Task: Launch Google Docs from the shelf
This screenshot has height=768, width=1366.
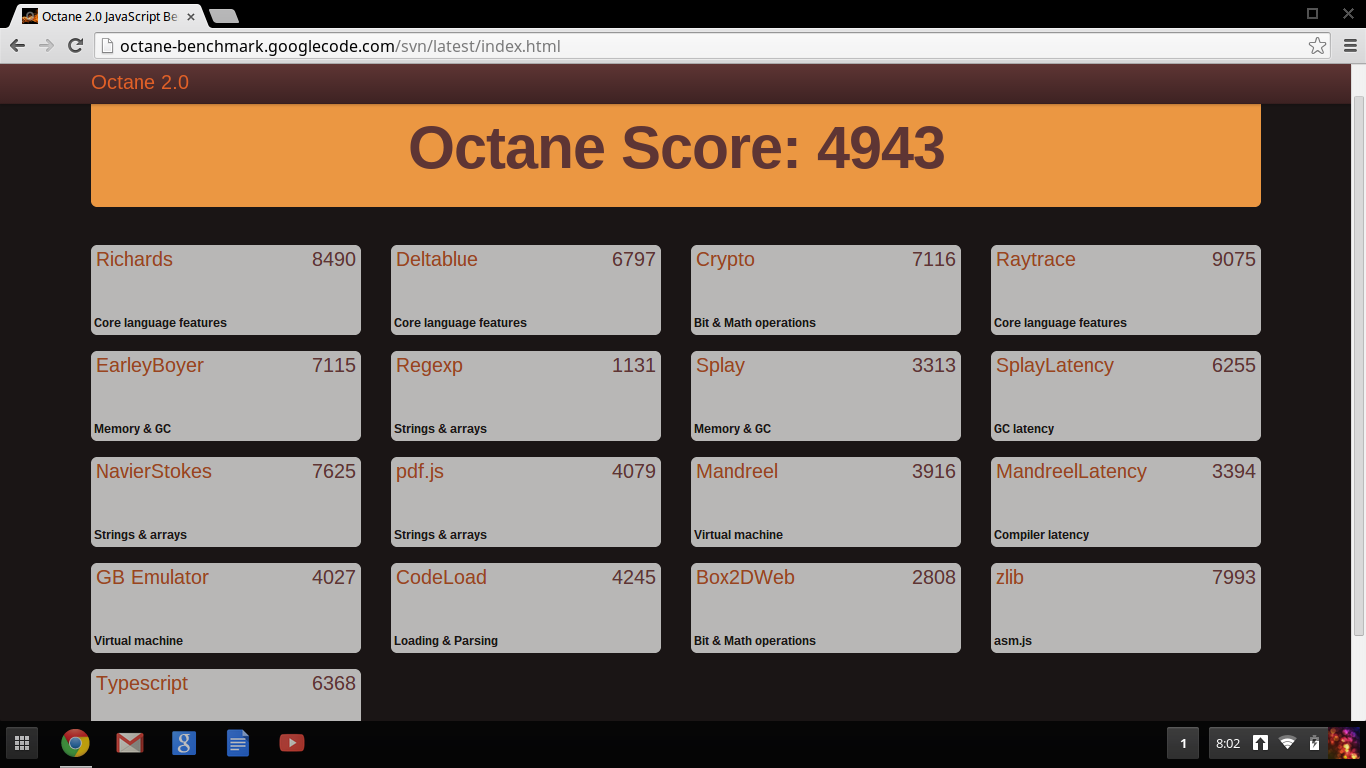Action: tap(237, 743)
